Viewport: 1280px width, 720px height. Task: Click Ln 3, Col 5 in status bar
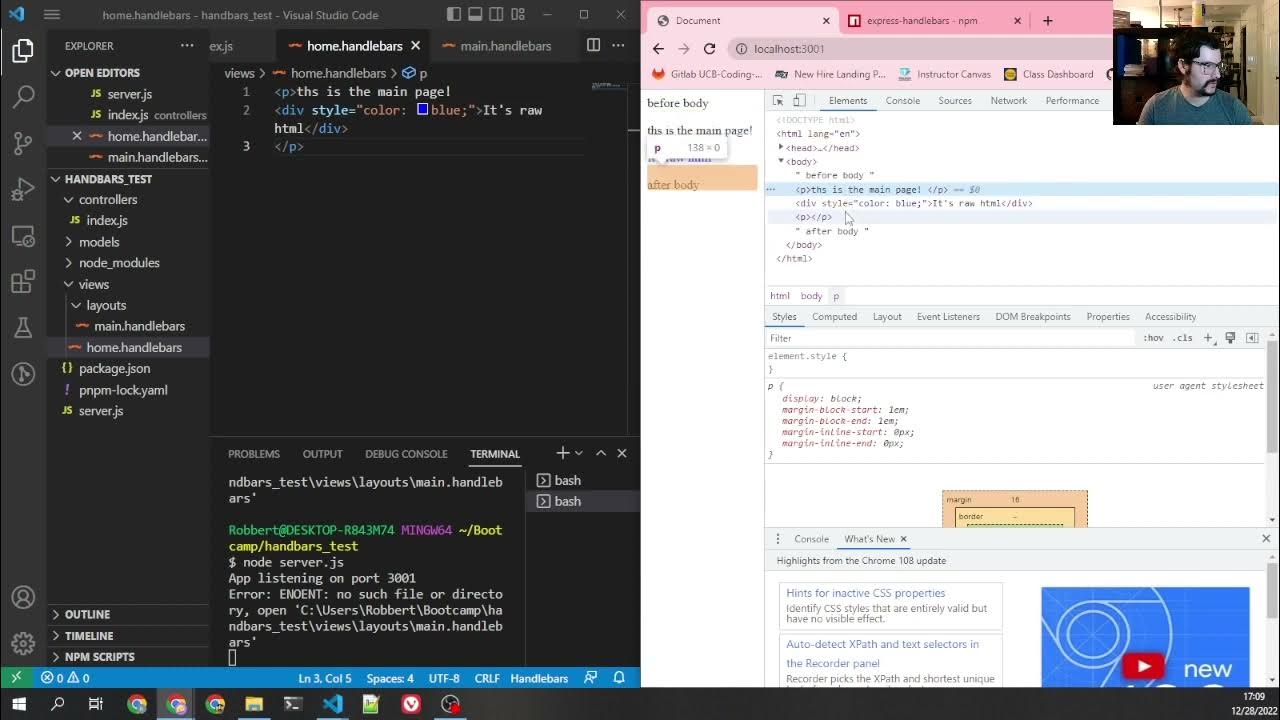325,678
